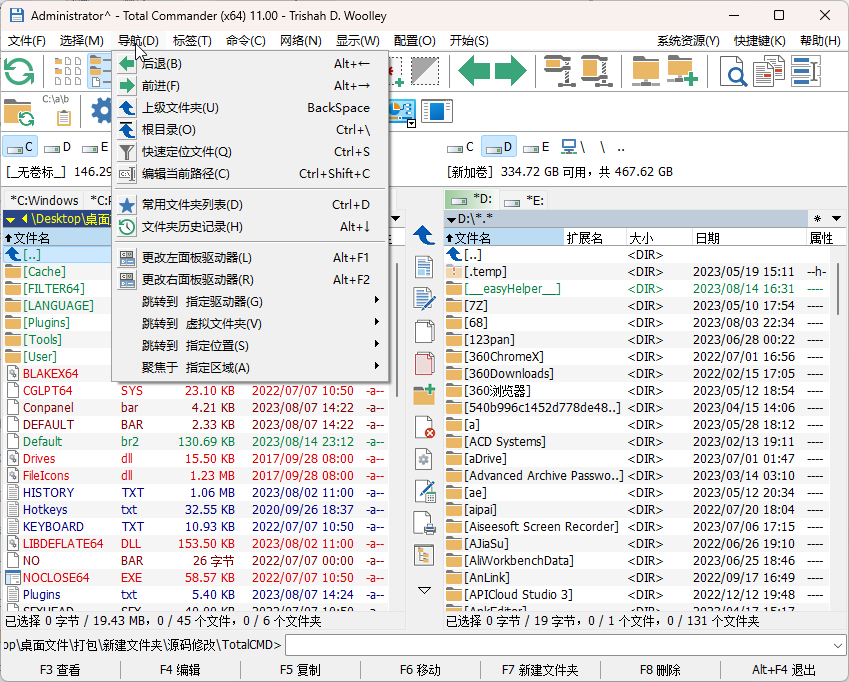
Task: Click the F8 删除 button
Action: (660, 670)
